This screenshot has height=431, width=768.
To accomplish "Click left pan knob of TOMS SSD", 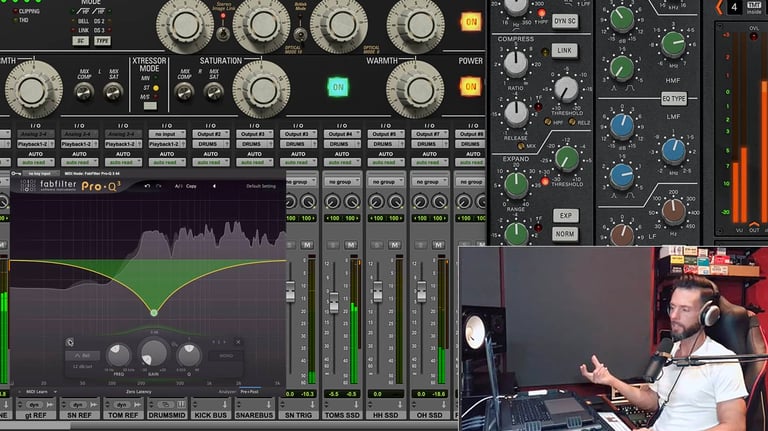I will tap(333, 201).
